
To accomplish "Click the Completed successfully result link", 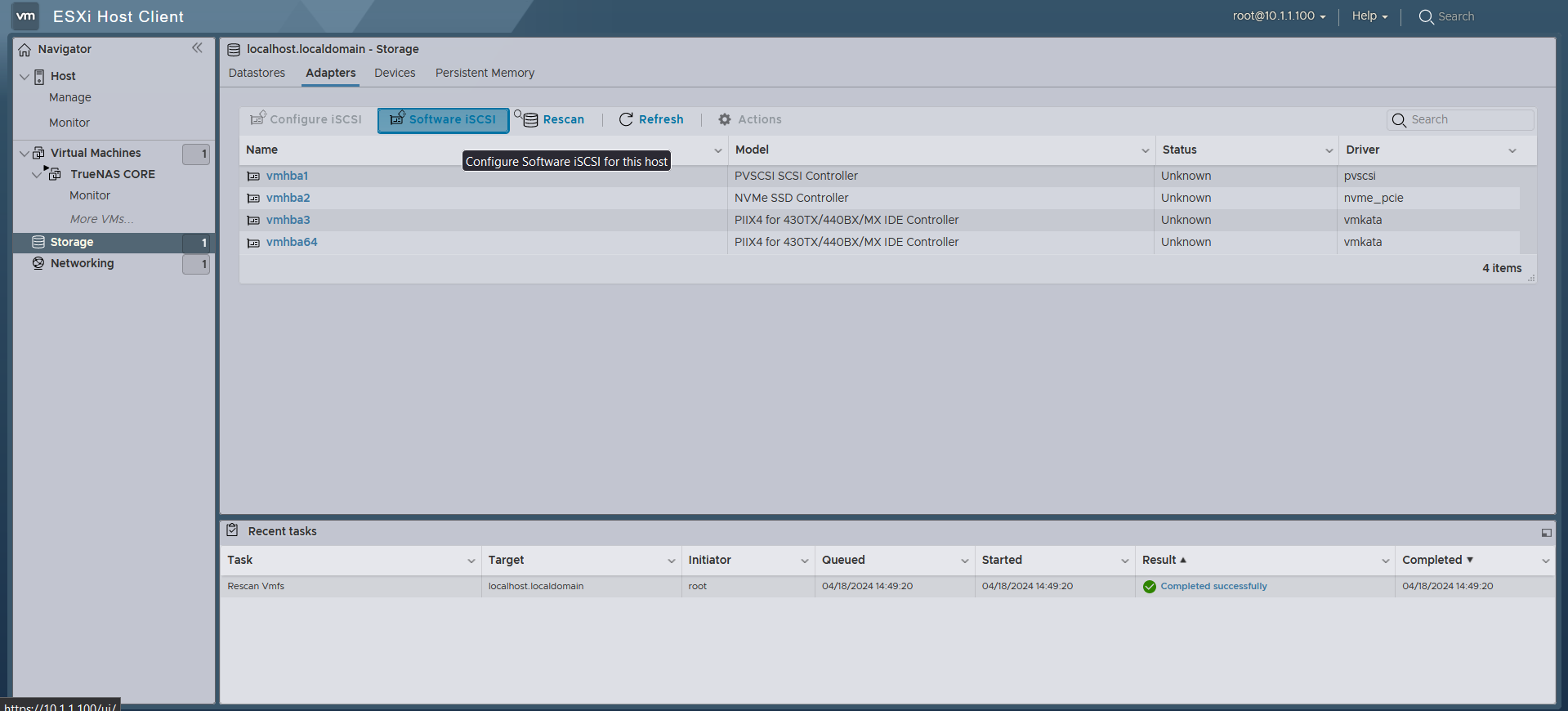I will 1213,586.
